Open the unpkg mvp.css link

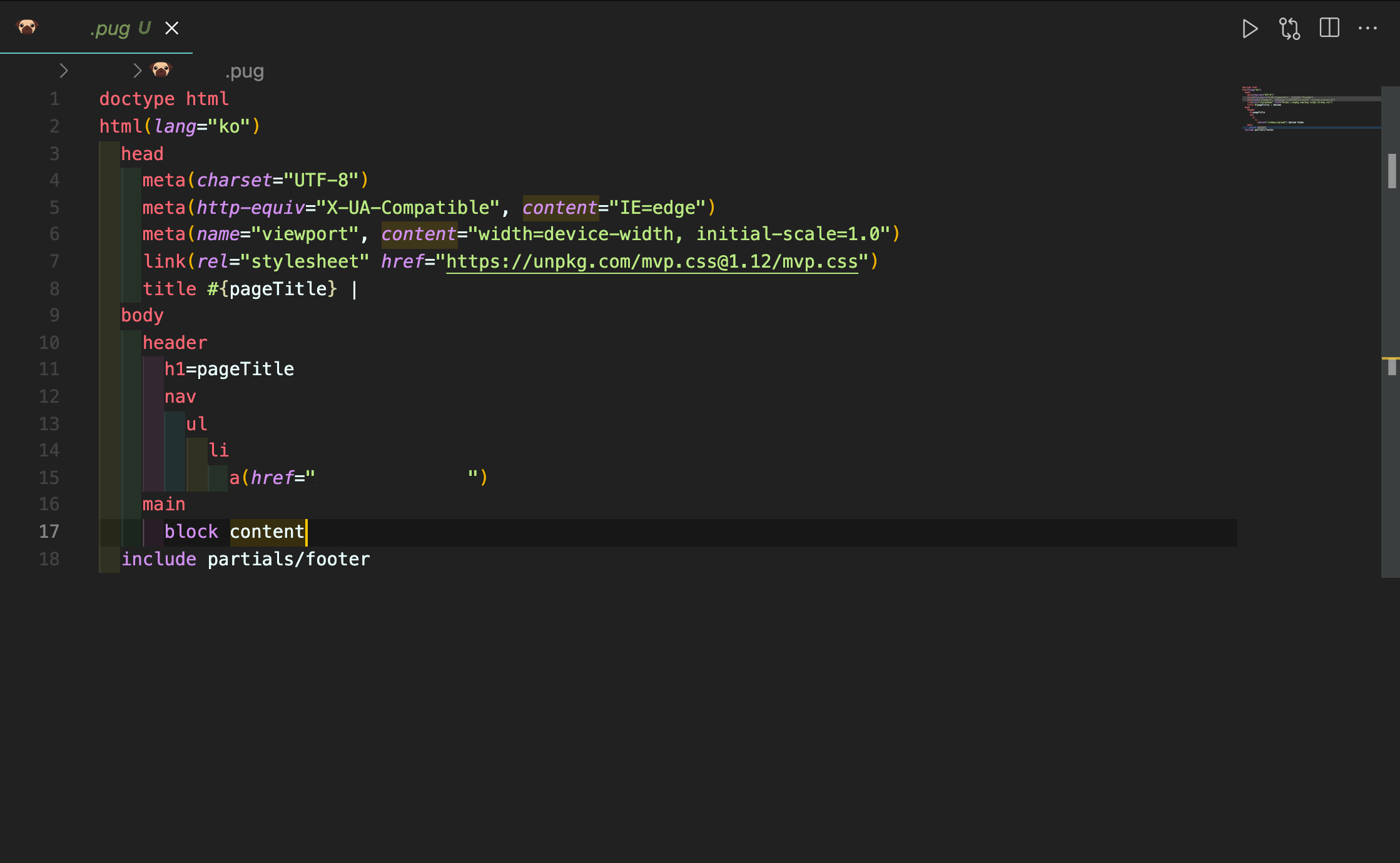click(x=651, y=261)
